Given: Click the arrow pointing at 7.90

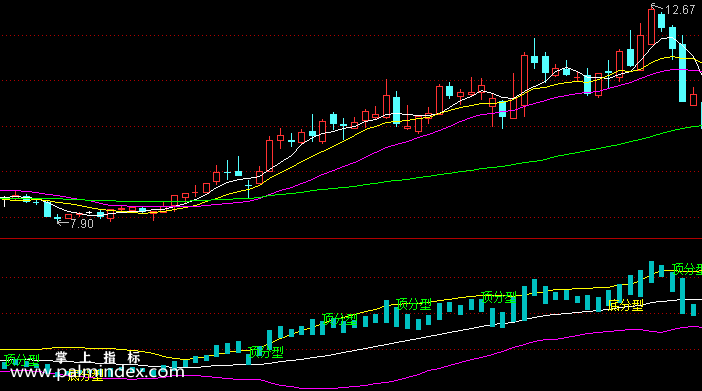Looking at the screenshot, I should pyautogui.click(x=63, y=222).
